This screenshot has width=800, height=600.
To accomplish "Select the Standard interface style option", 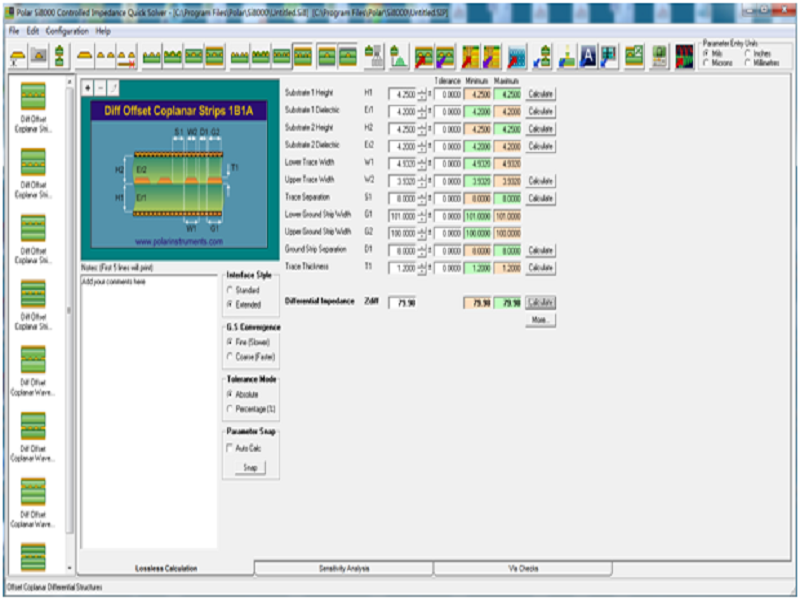I will point(231,290).
